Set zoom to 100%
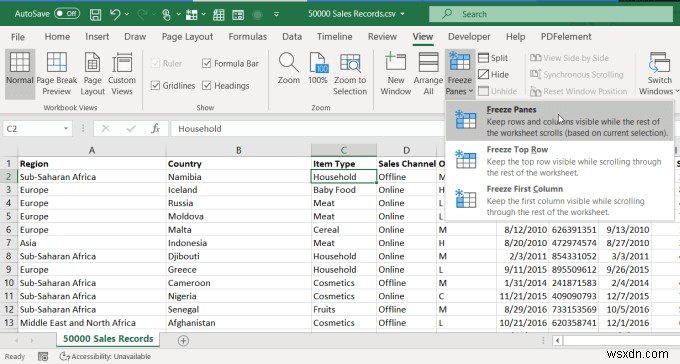Viewport: 680px width, 364px height. click(317, 69)
